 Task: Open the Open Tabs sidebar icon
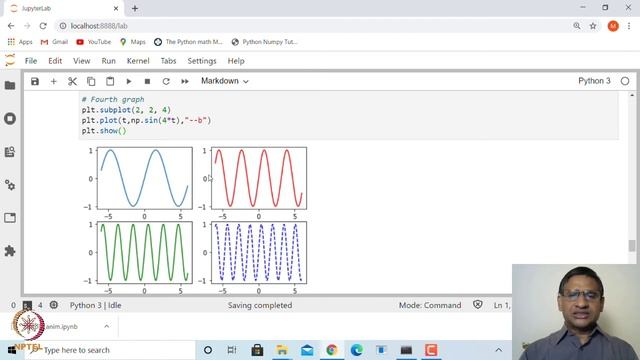tap(10, 218)
